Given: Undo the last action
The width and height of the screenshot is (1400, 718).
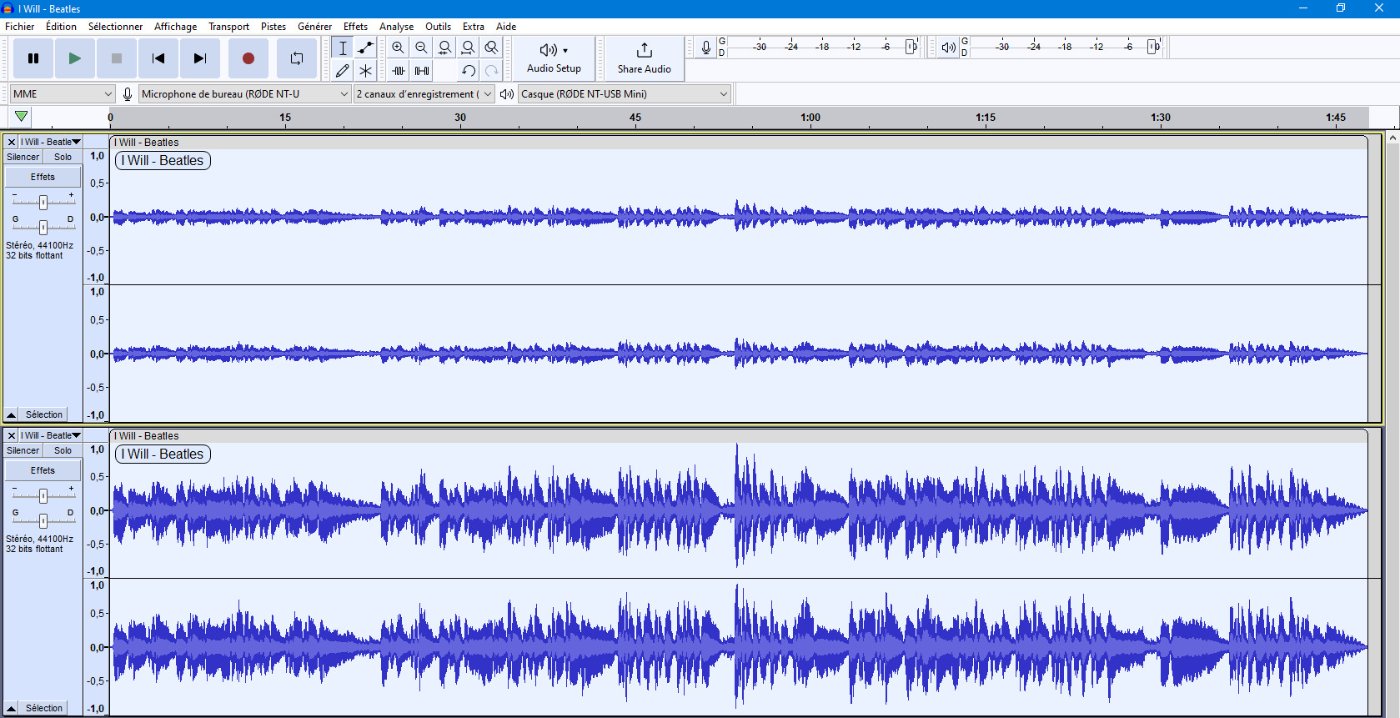Looking at the screenshot, I should coord(467,70).
